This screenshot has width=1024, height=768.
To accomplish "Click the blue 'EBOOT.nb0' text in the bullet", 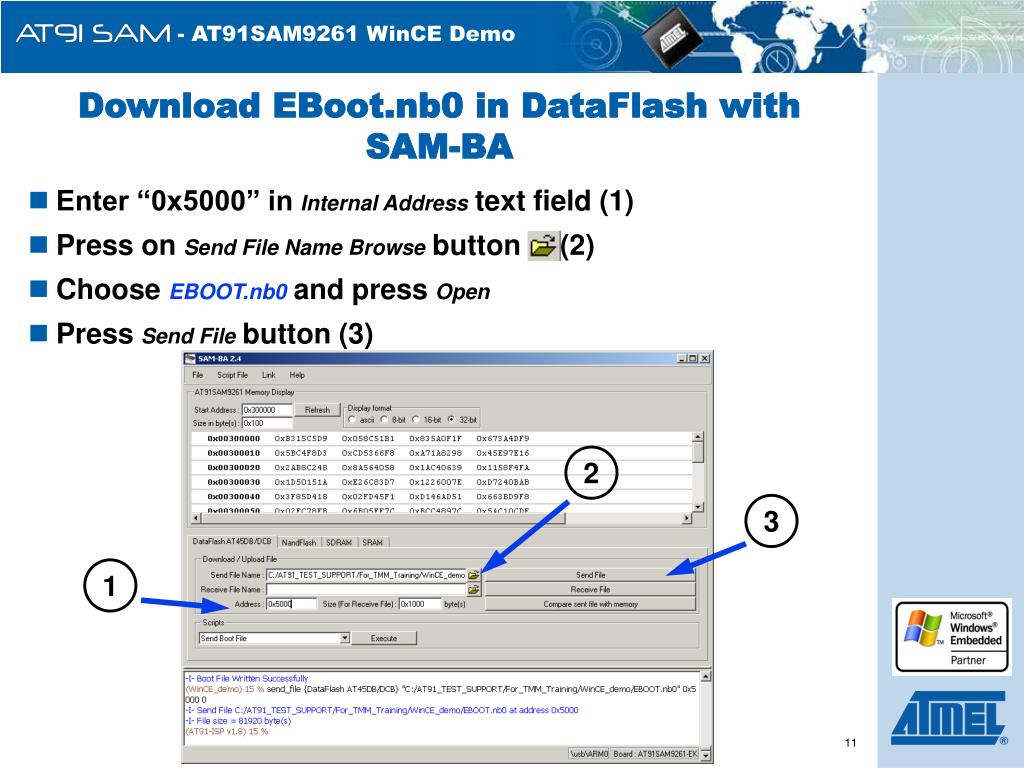I will click(229, 291).
